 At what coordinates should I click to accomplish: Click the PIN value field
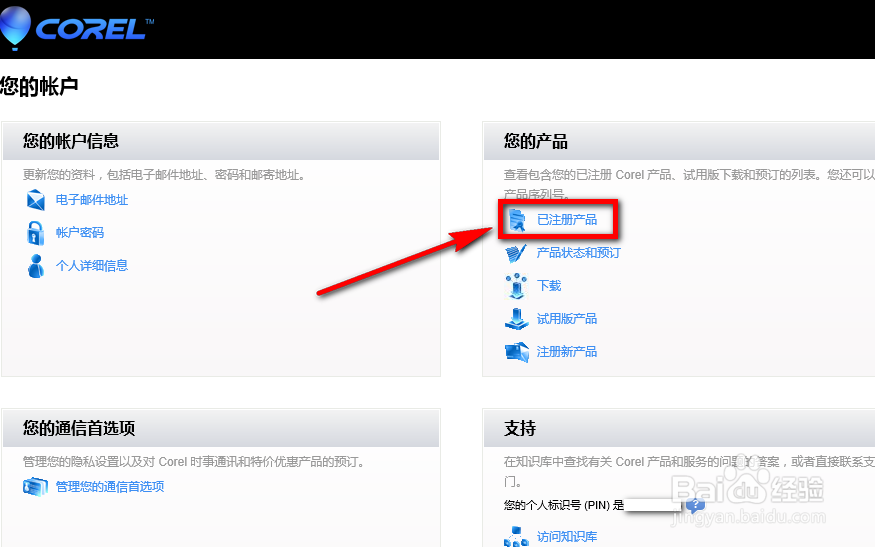653,505
